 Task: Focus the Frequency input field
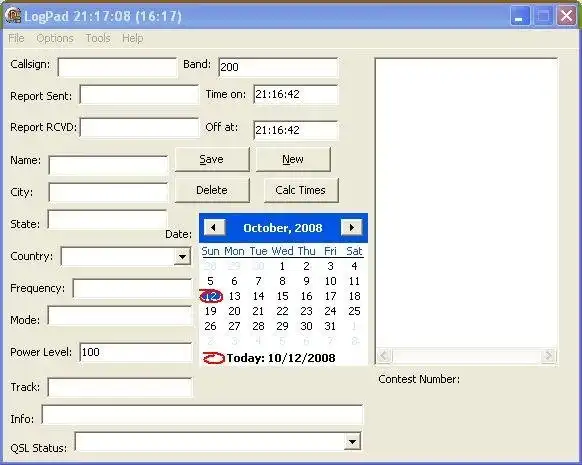point(133,288)
